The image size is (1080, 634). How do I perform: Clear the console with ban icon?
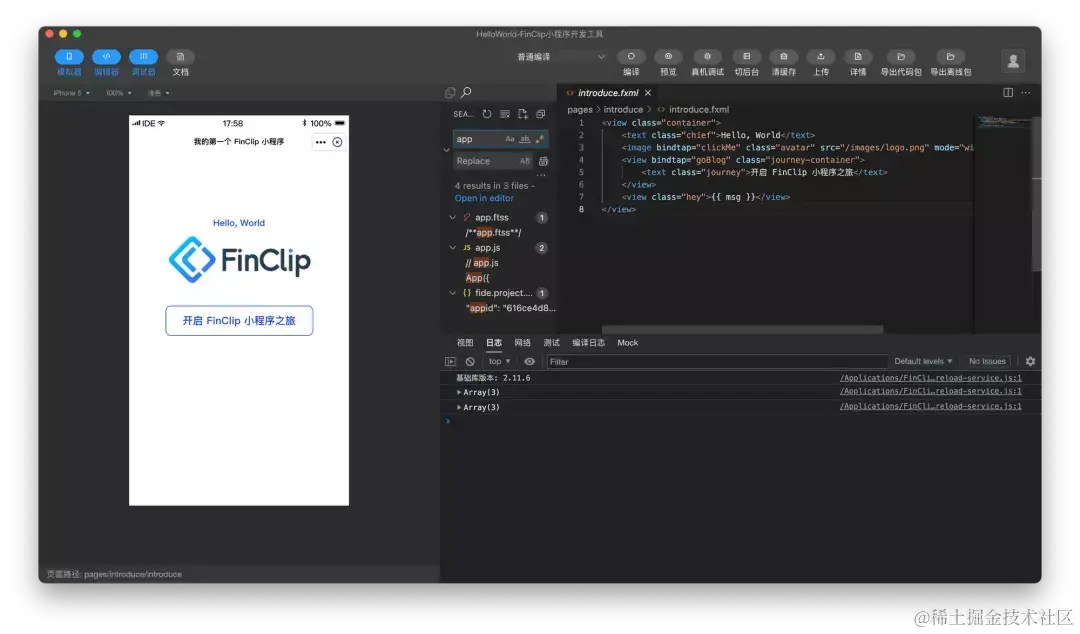click(x=470, y=362)
